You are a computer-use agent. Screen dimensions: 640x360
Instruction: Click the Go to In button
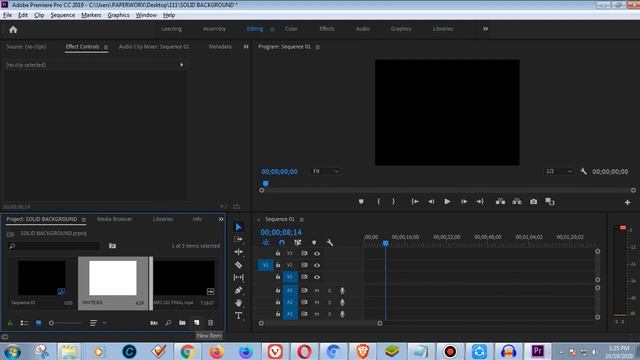click(x=415, y=202)
